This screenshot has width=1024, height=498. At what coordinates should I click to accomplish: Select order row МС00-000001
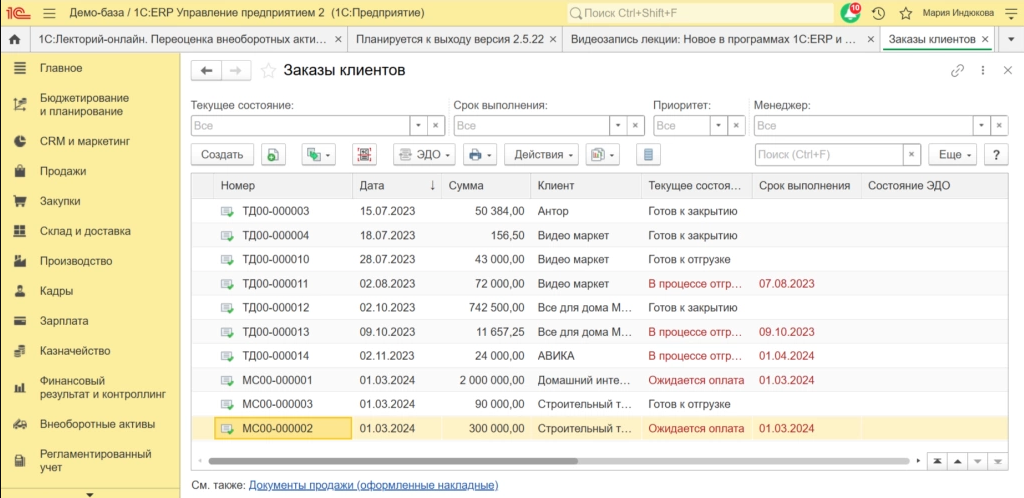(600, 380)
